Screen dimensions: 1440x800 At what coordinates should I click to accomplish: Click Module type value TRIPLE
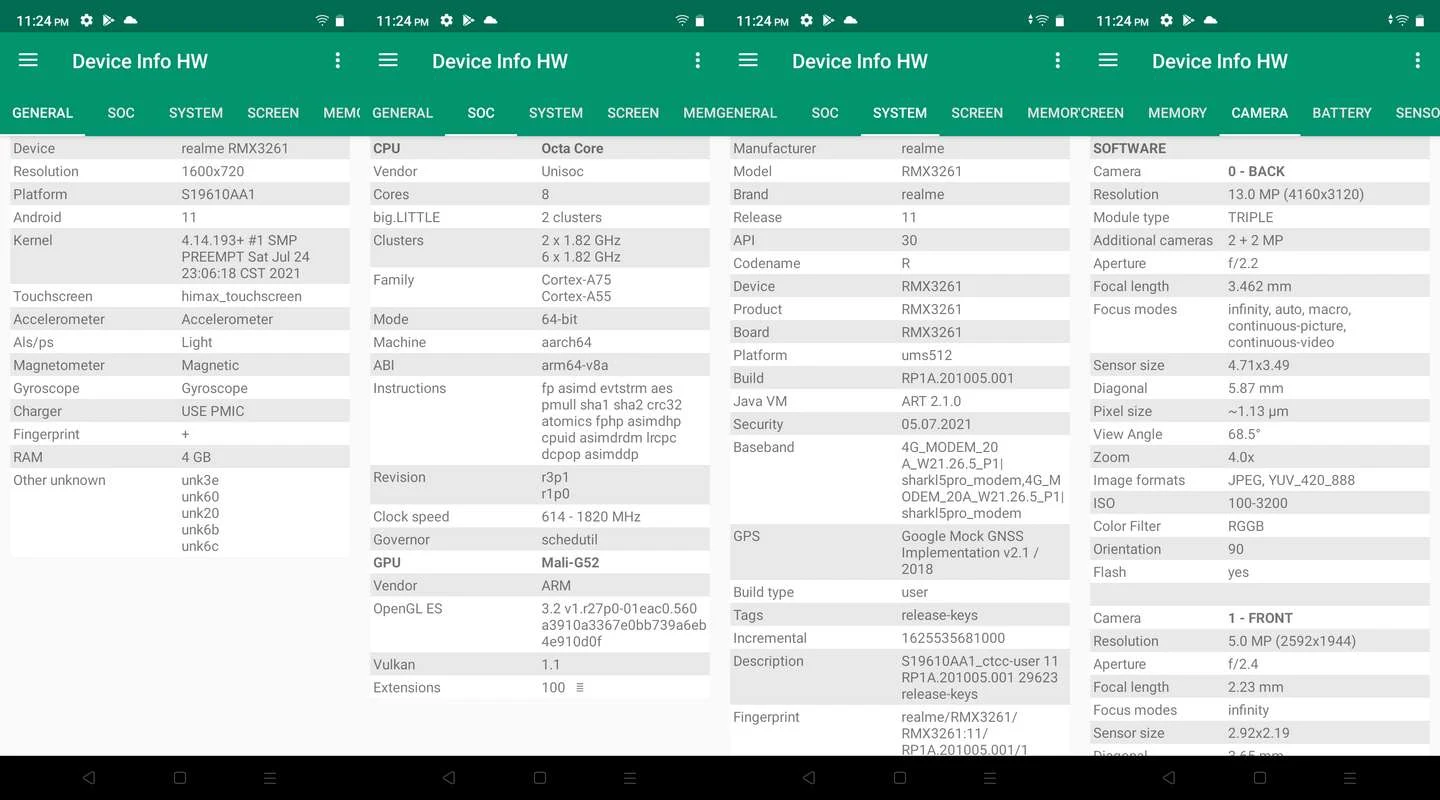click(x=1251, y=217)
